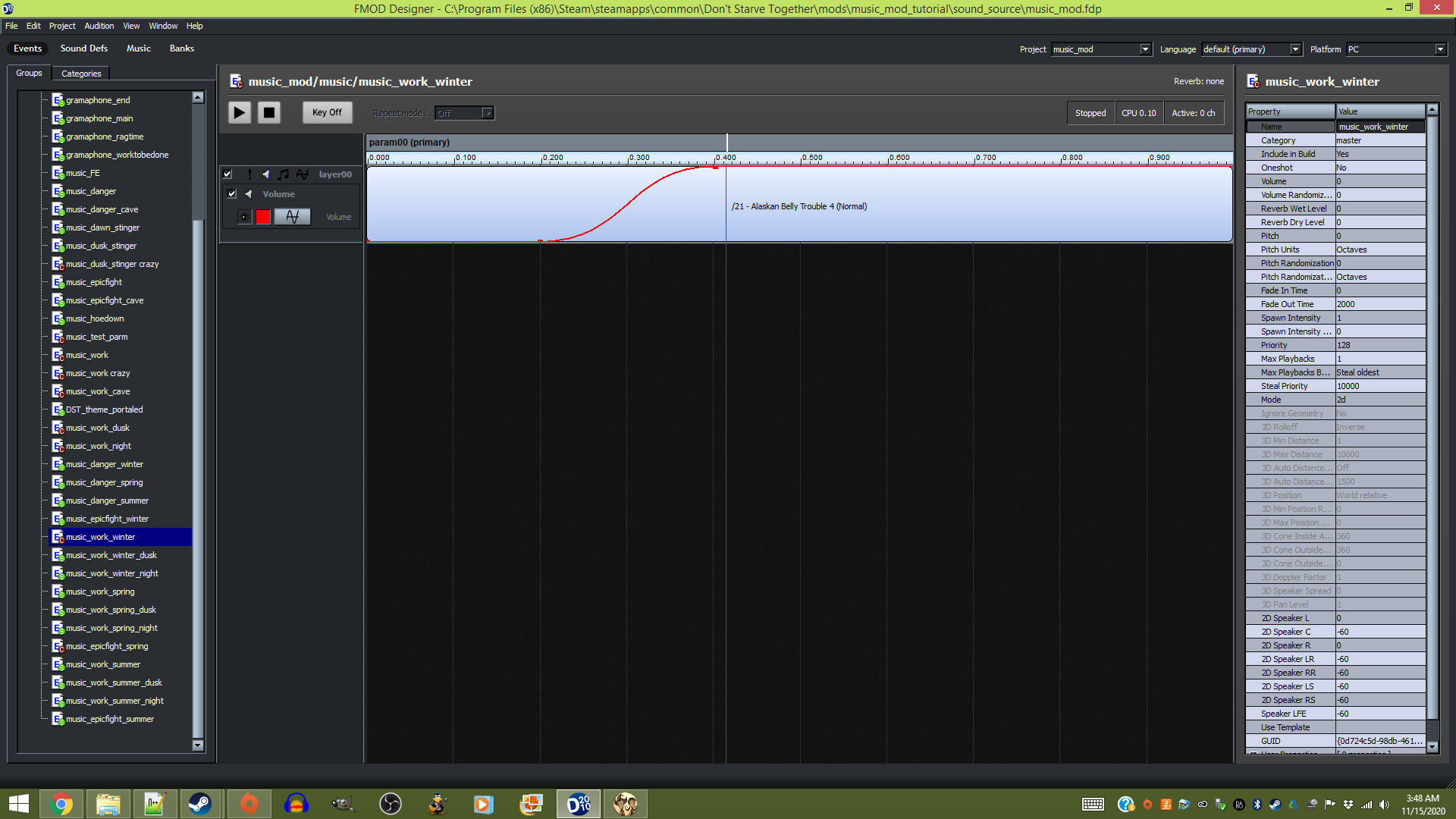Toggle the Volume envelope eye visibility icon
Image resolution: width=1456 pixels, height=819 pixels.
(x=244, y=217)
